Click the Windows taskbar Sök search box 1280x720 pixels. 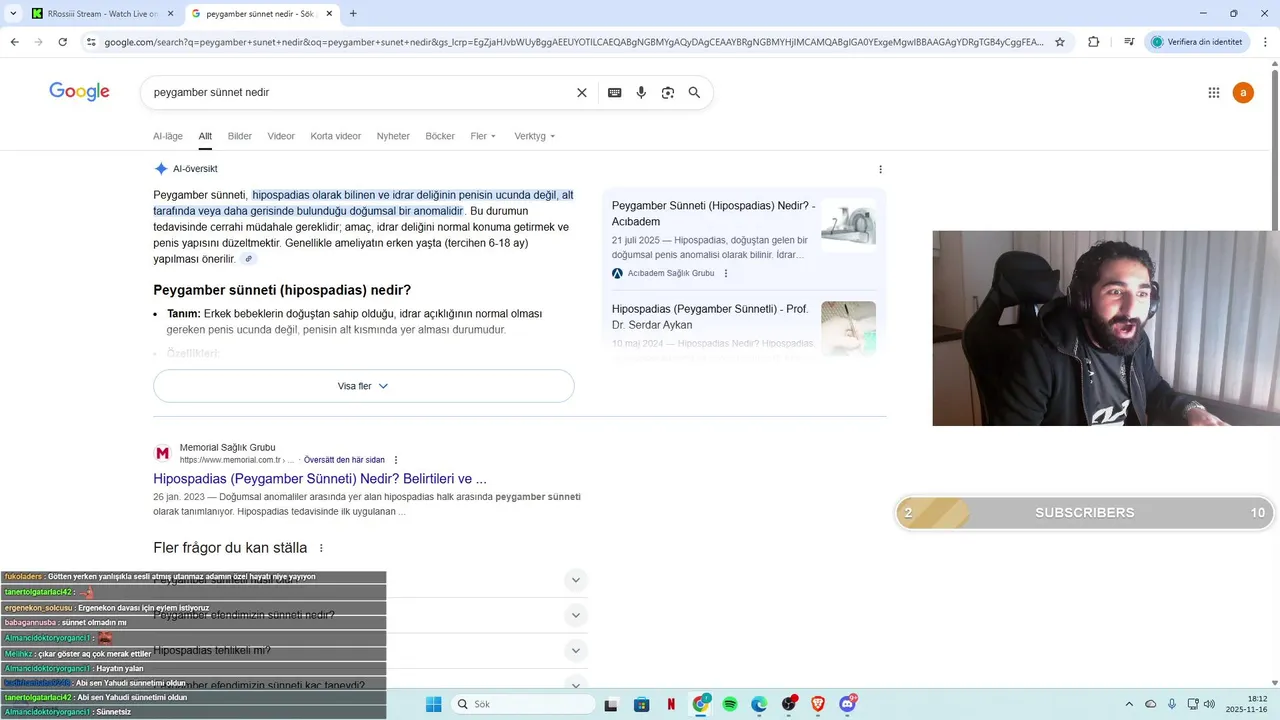point(523,704)
